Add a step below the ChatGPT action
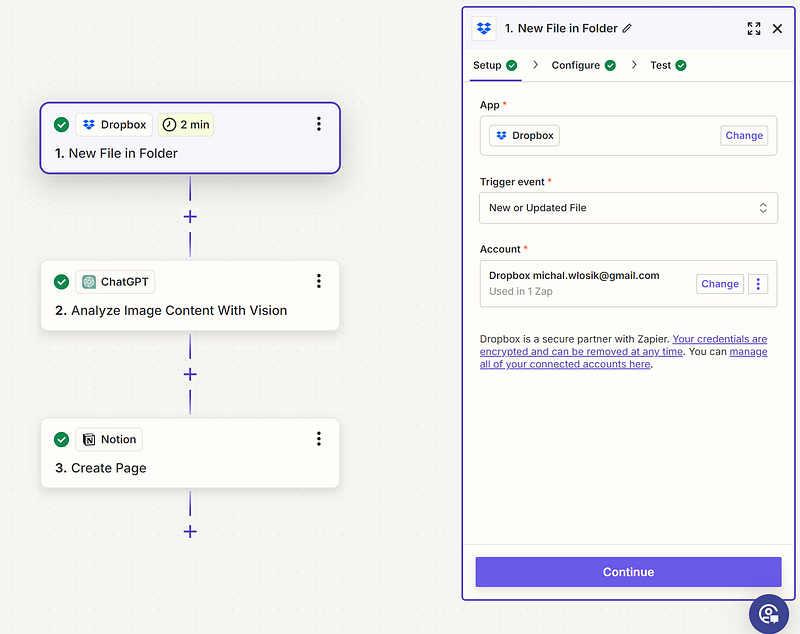The height and width of the screenshot is (634, 800). (x=190, y=374)
